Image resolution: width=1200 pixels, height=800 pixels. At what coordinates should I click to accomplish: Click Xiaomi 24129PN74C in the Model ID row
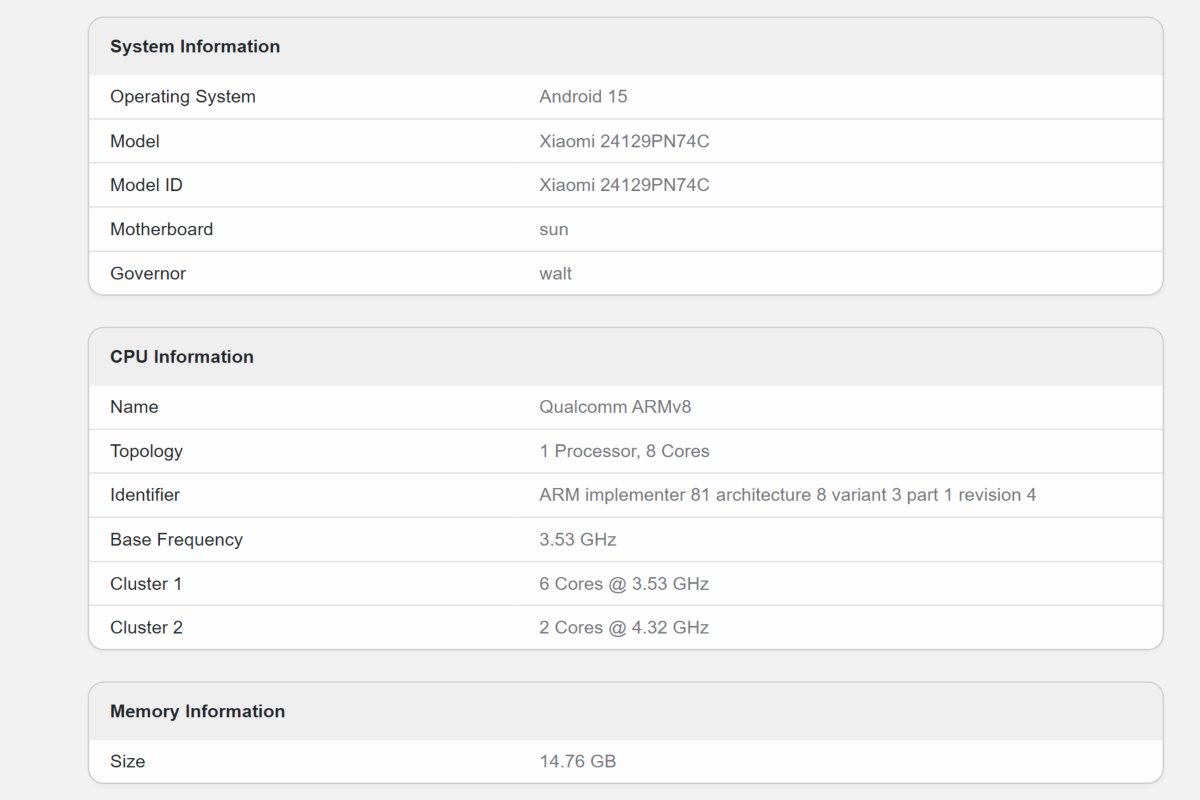point(624,185)
